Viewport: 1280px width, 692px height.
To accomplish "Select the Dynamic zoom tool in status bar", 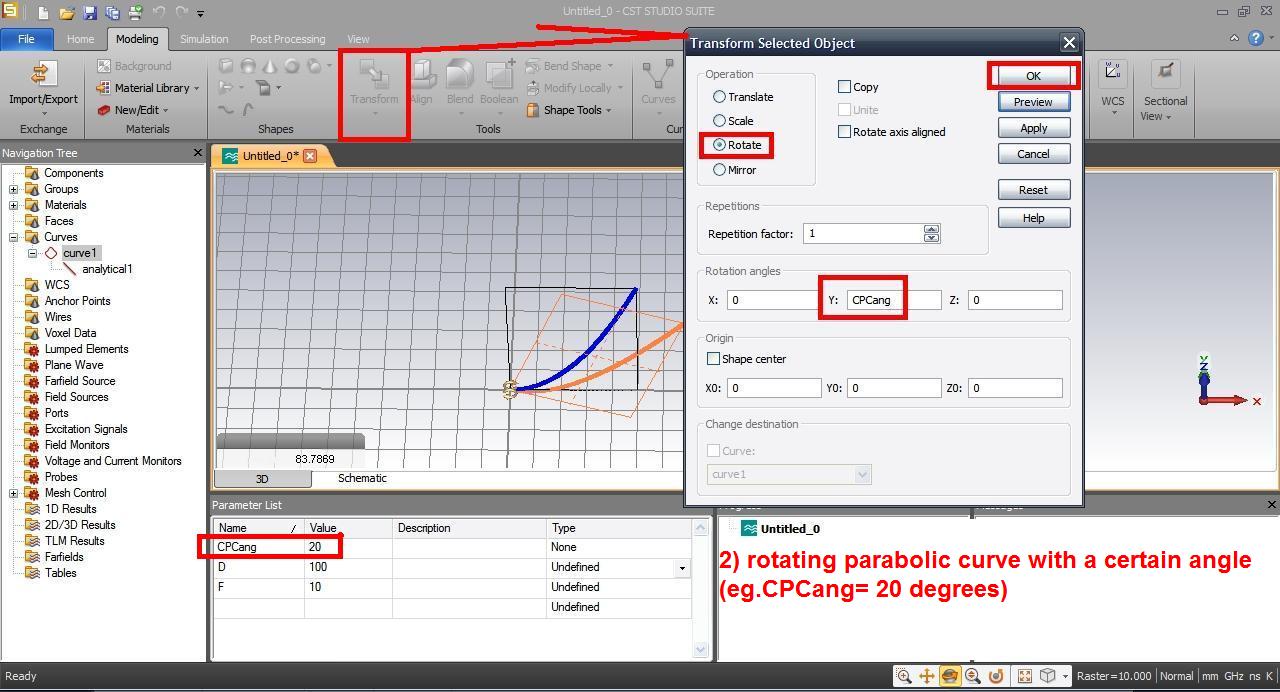I will 973,676.
